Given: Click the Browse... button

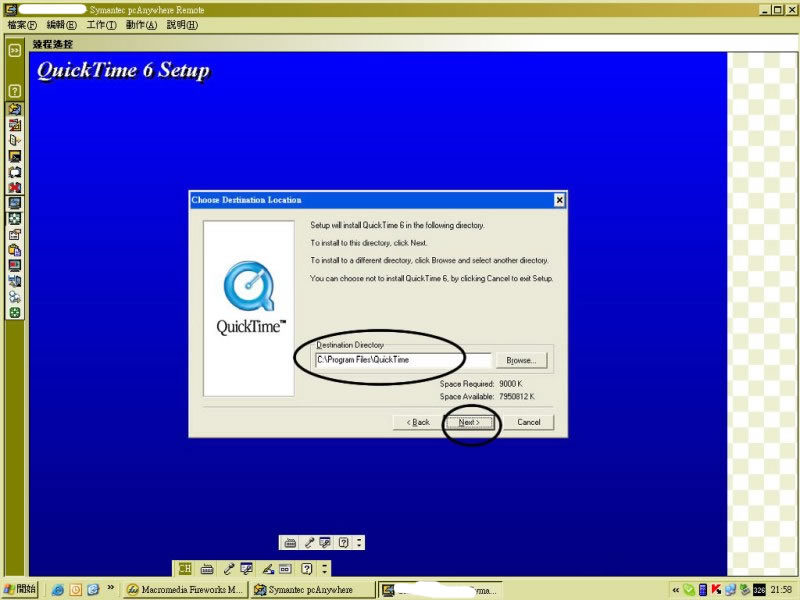Looking at the screenshot, I should [521, 360].
